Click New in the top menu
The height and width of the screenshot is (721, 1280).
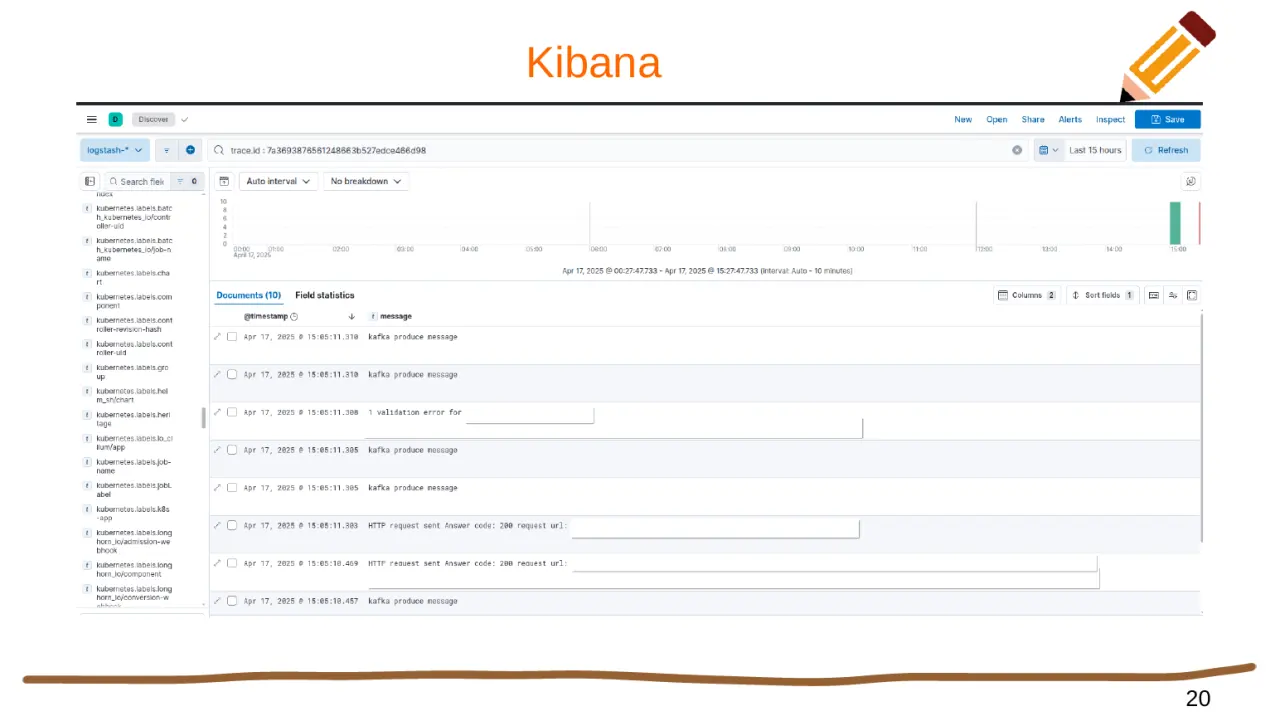963,119
